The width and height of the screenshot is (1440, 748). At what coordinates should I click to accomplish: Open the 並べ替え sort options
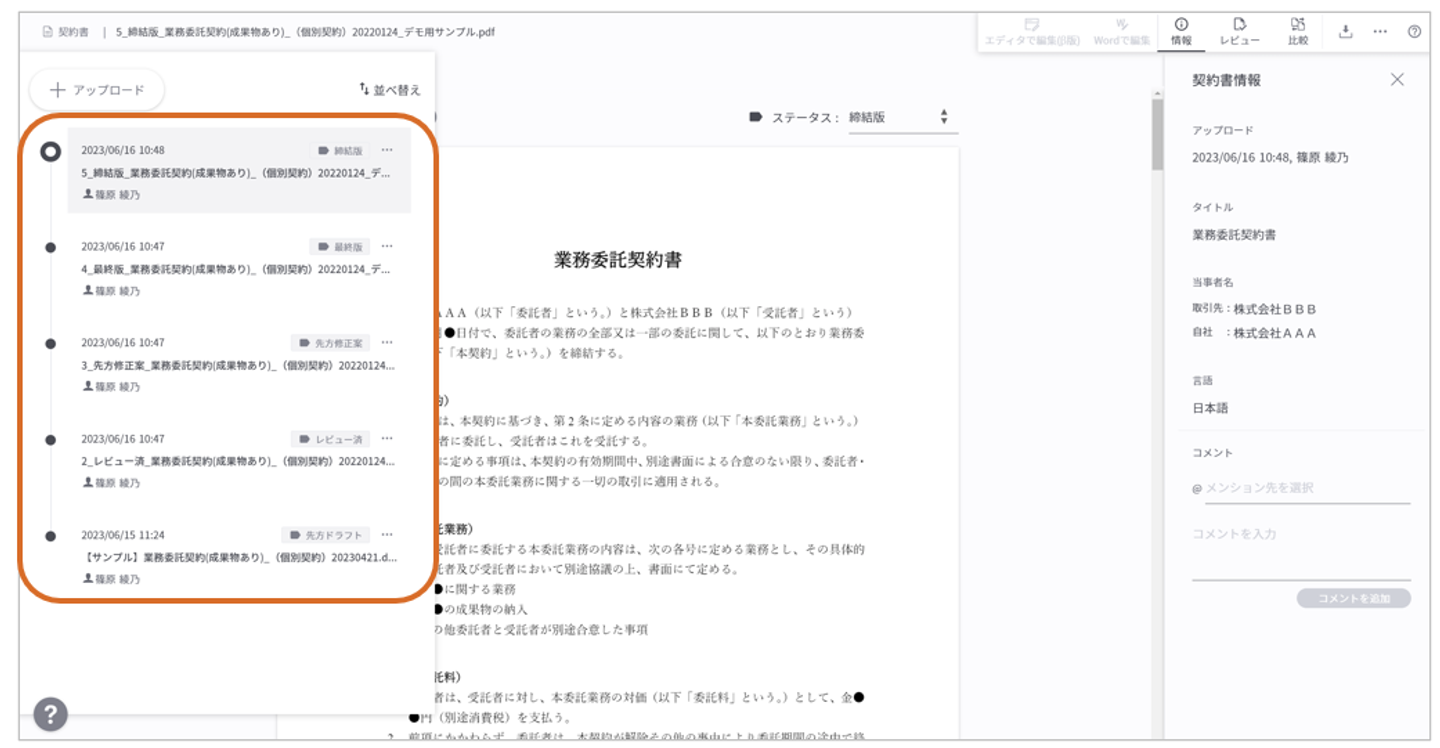(x=390, y=90)
